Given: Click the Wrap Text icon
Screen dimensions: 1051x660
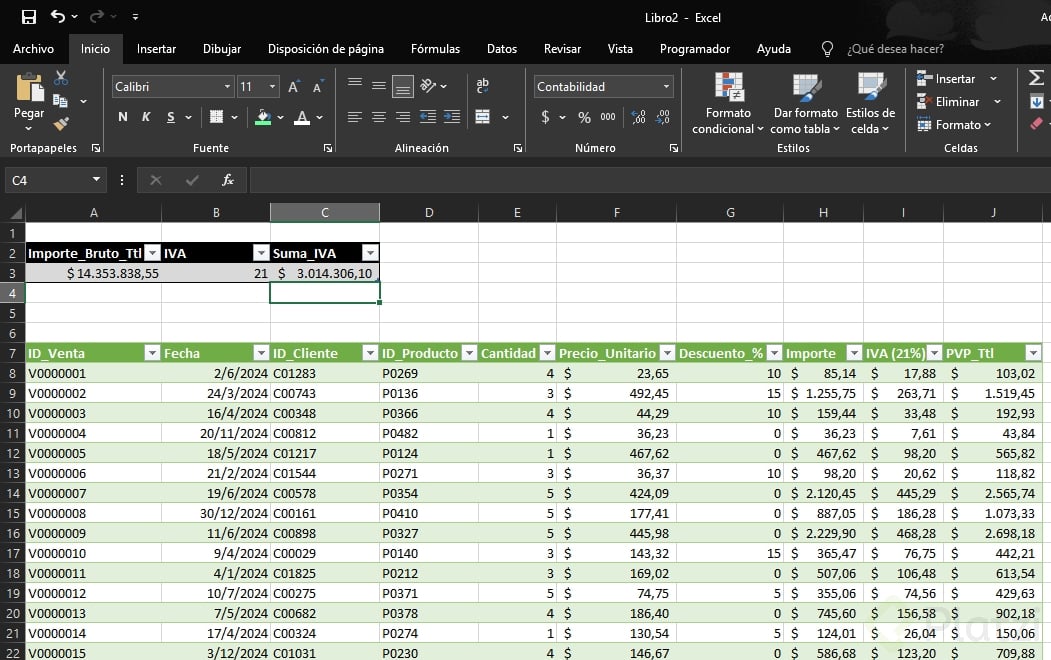Looking at the screenshot, I should [483, 86].
